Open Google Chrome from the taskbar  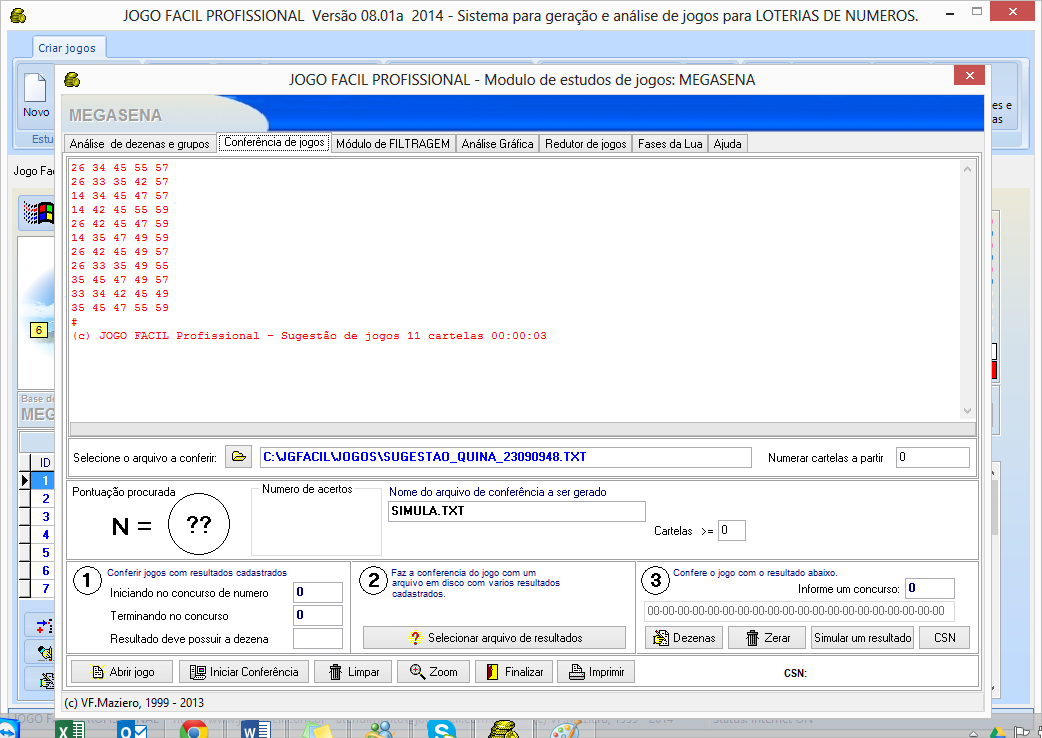193,730
